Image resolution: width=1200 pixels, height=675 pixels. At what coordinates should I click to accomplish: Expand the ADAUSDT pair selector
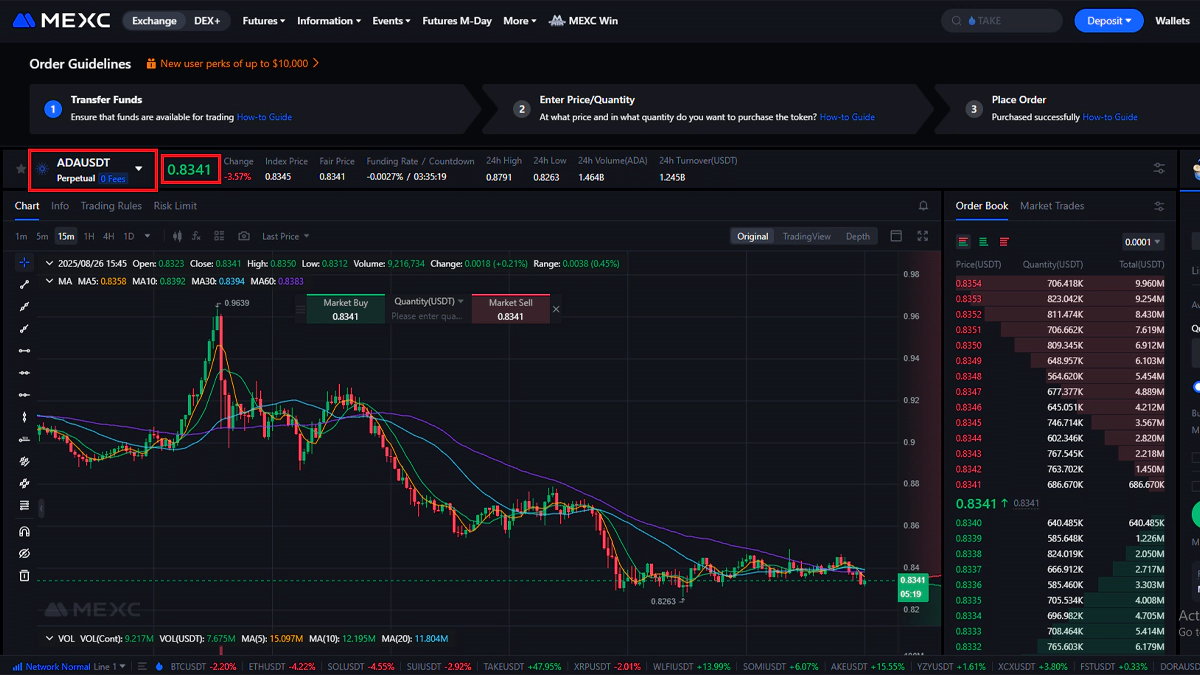tap(139, 168)
